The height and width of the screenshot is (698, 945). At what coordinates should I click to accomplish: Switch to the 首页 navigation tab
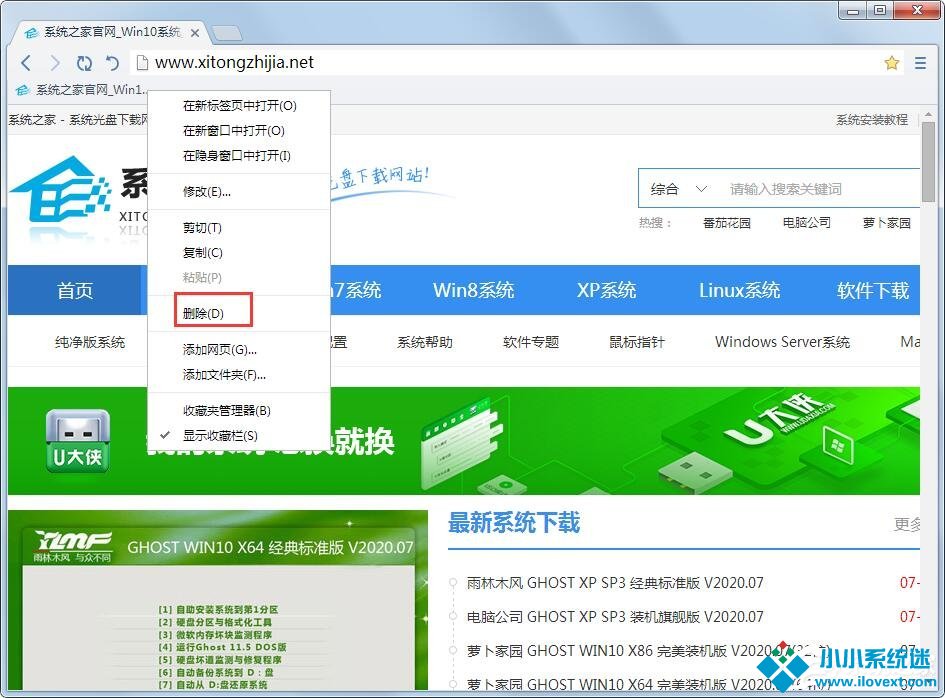(x=75, y=291)
